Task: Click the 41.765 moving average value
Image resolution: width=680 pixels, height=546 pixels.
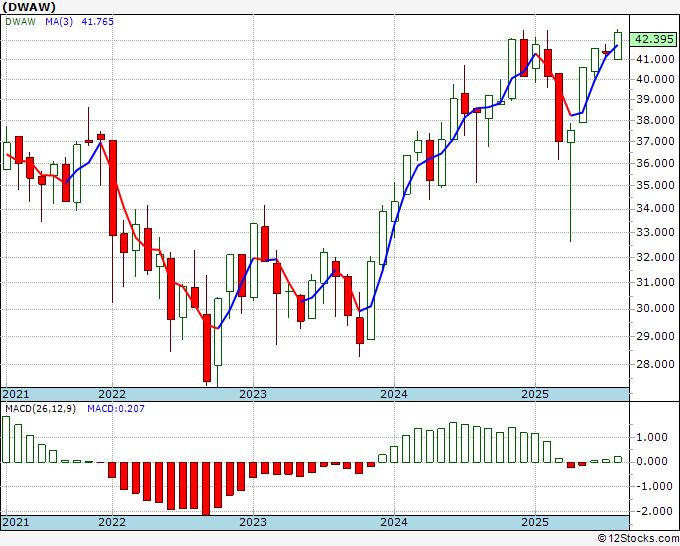Action: pyautogui.click(x=98, y=22)
